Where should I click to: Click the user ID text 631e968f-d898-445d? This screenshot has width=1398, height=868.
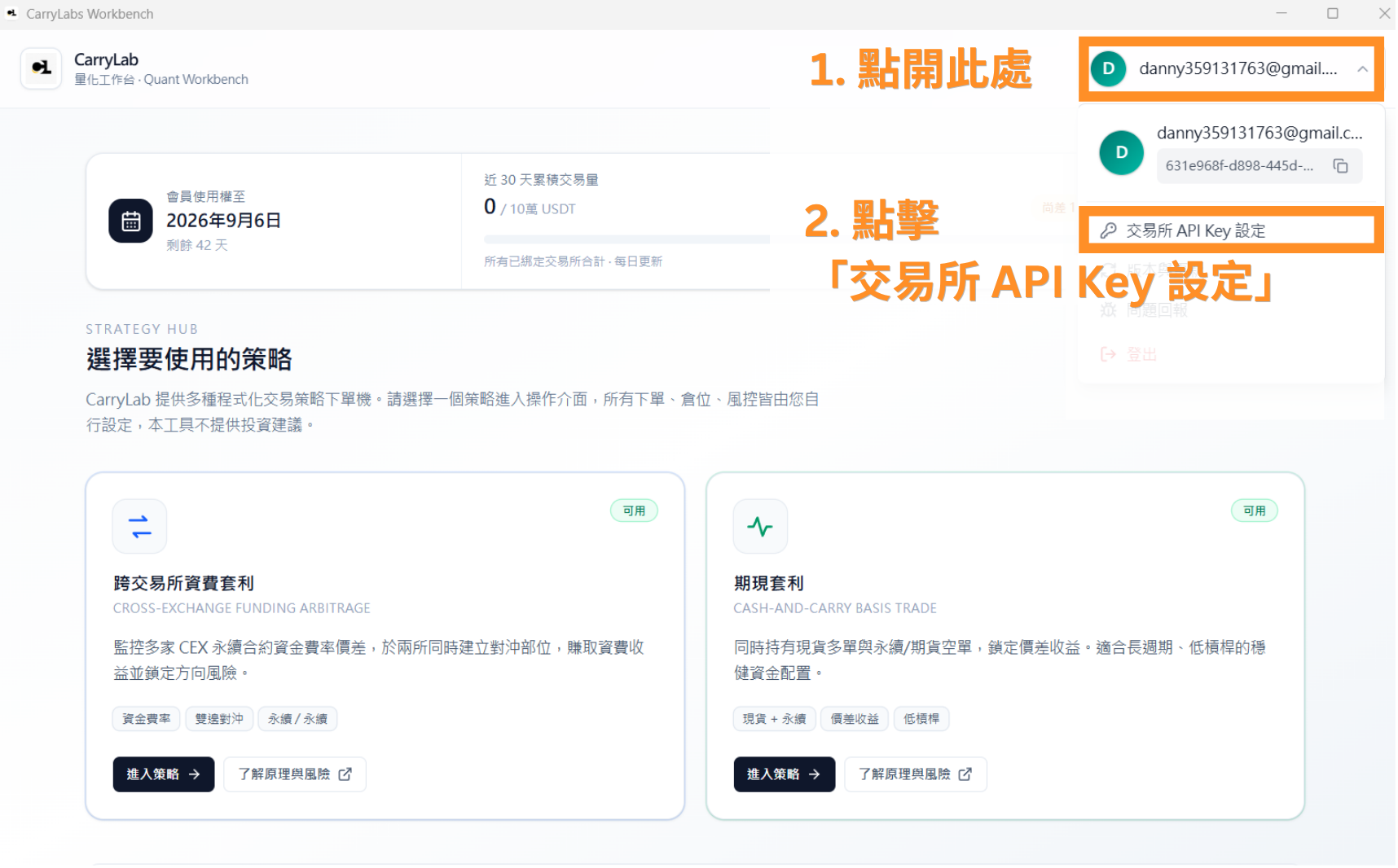click(x=1238, y=165)
